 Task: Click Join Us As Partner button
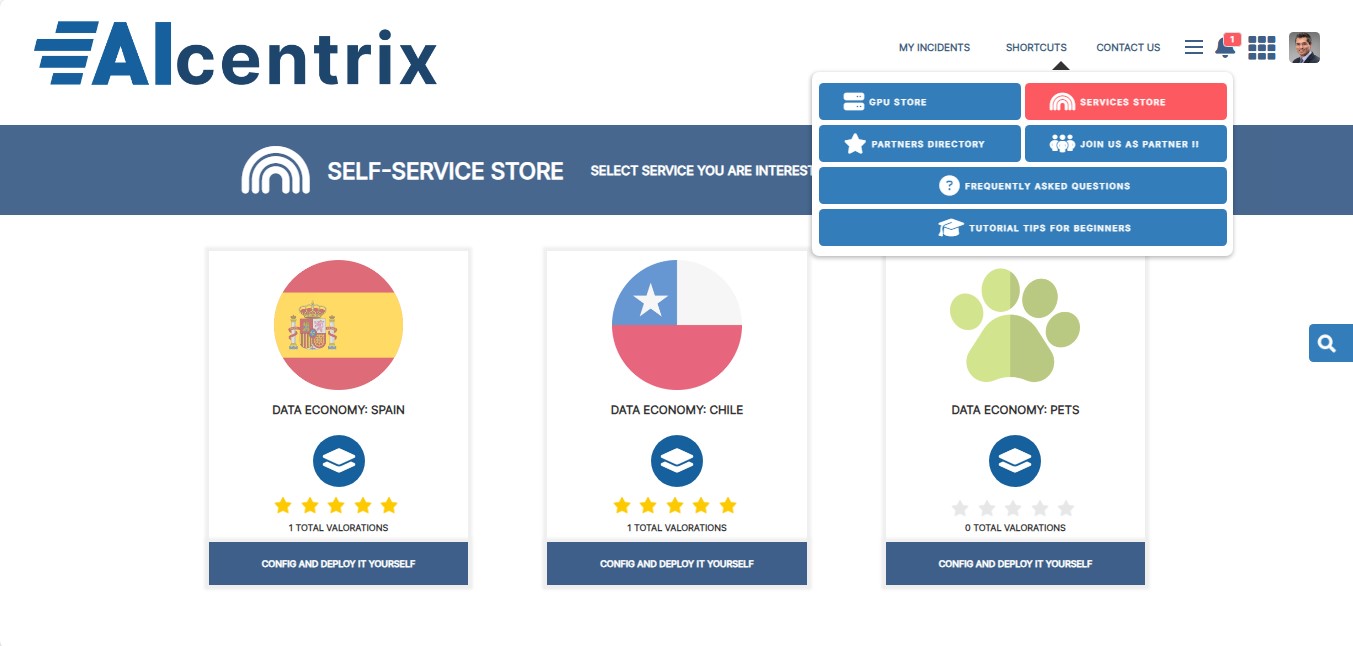coord(1125,144)
